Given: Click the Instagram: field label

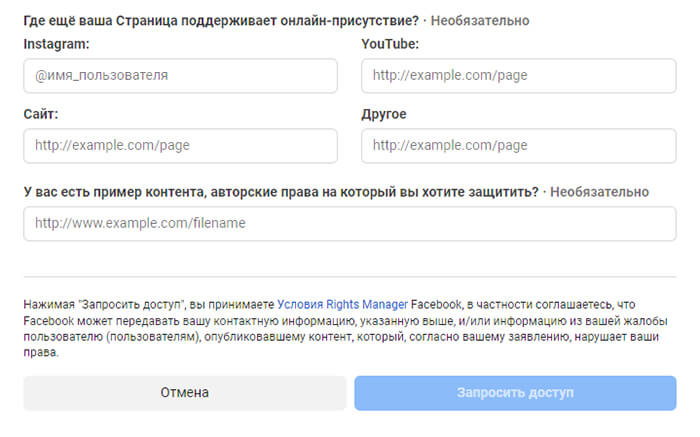Looking at the screenshot, I should pos(56,44).
